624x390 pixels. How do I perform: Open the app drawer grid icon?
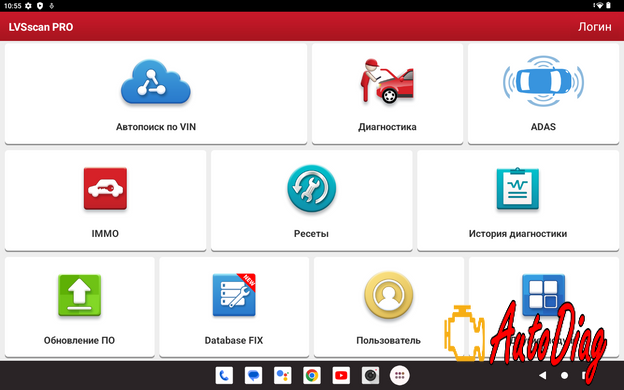click(x=400, y=375)
